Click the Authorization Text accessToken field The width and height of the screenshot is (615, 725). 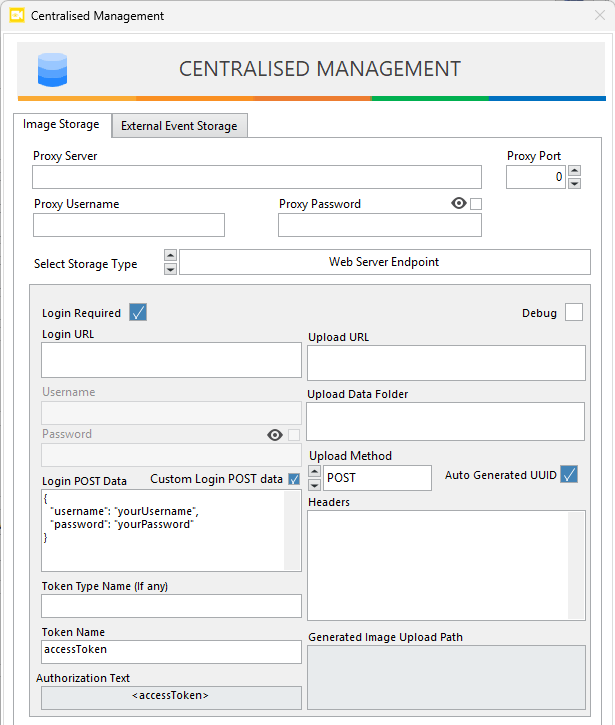171,697
